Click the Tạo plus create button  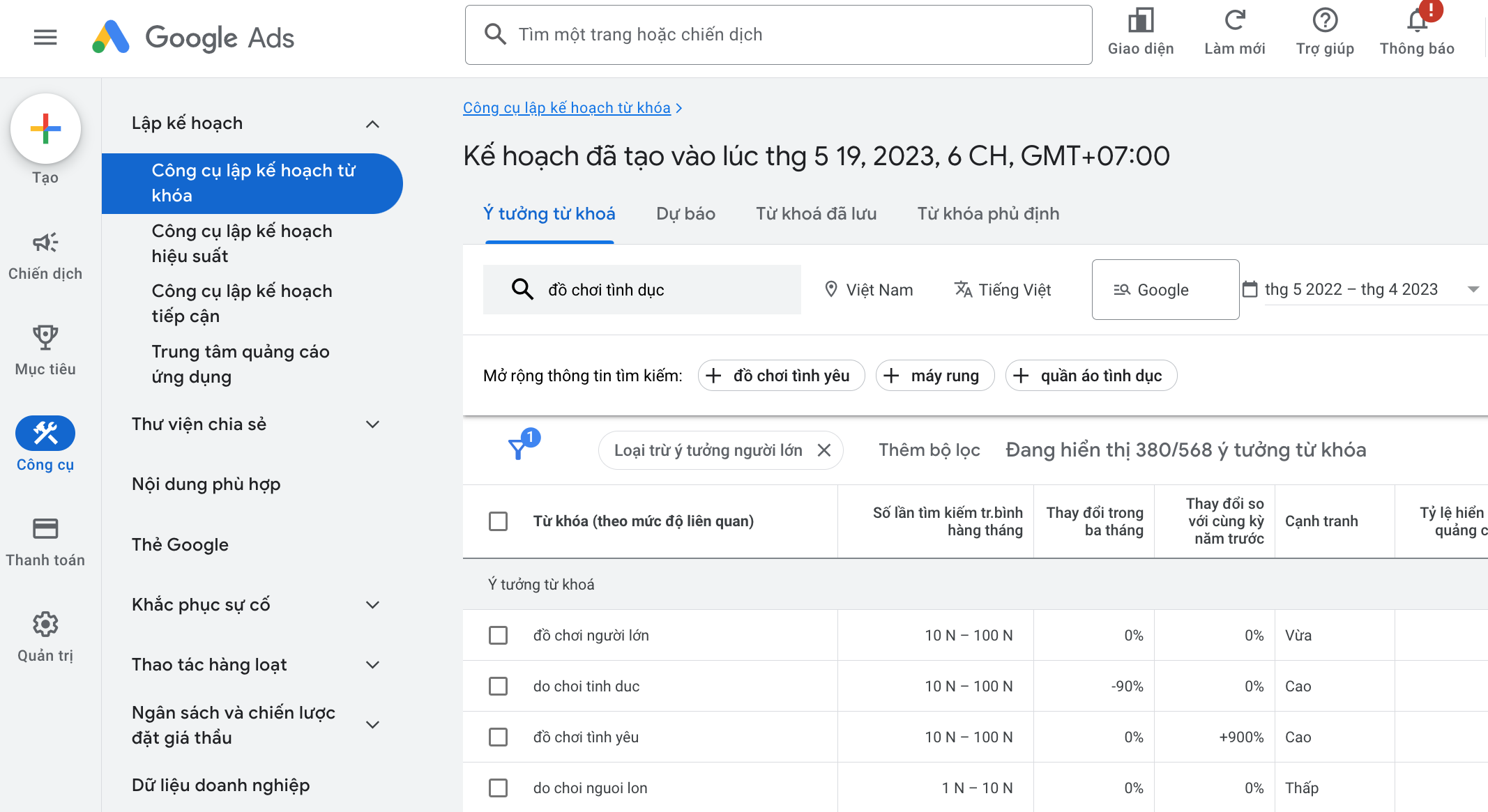coord(45,130)
